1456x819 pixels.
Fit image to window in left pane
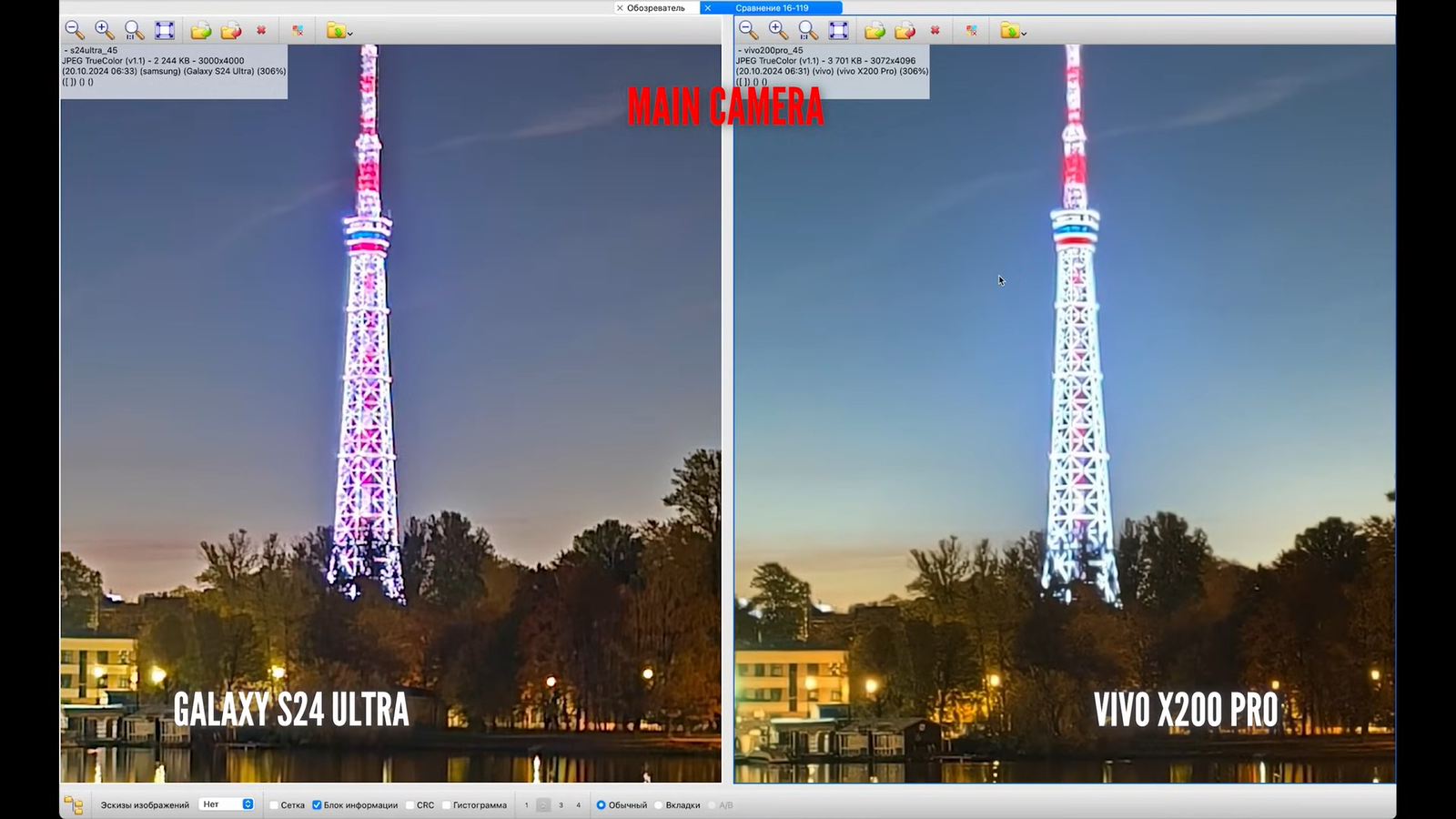(x=165, y=30)
